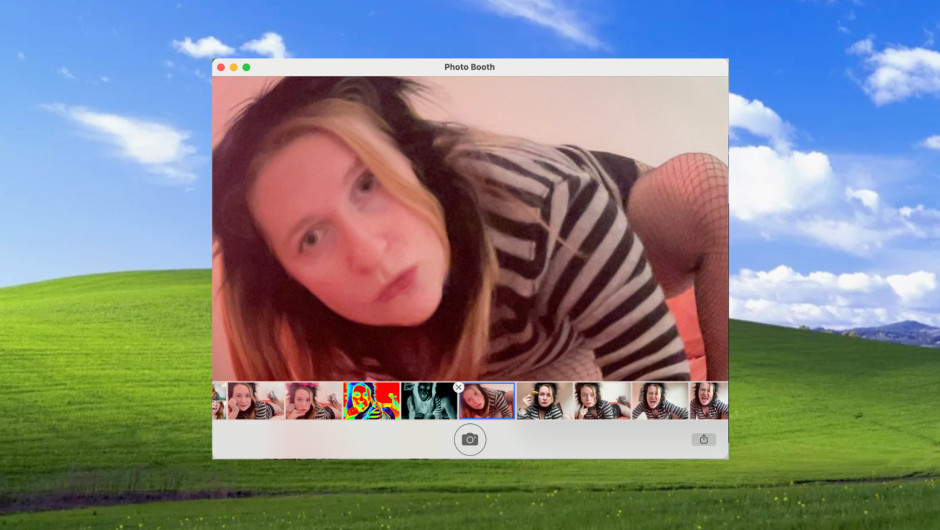Open the share menu button
This screenshot has width=940, height=530.
point(703,439)
